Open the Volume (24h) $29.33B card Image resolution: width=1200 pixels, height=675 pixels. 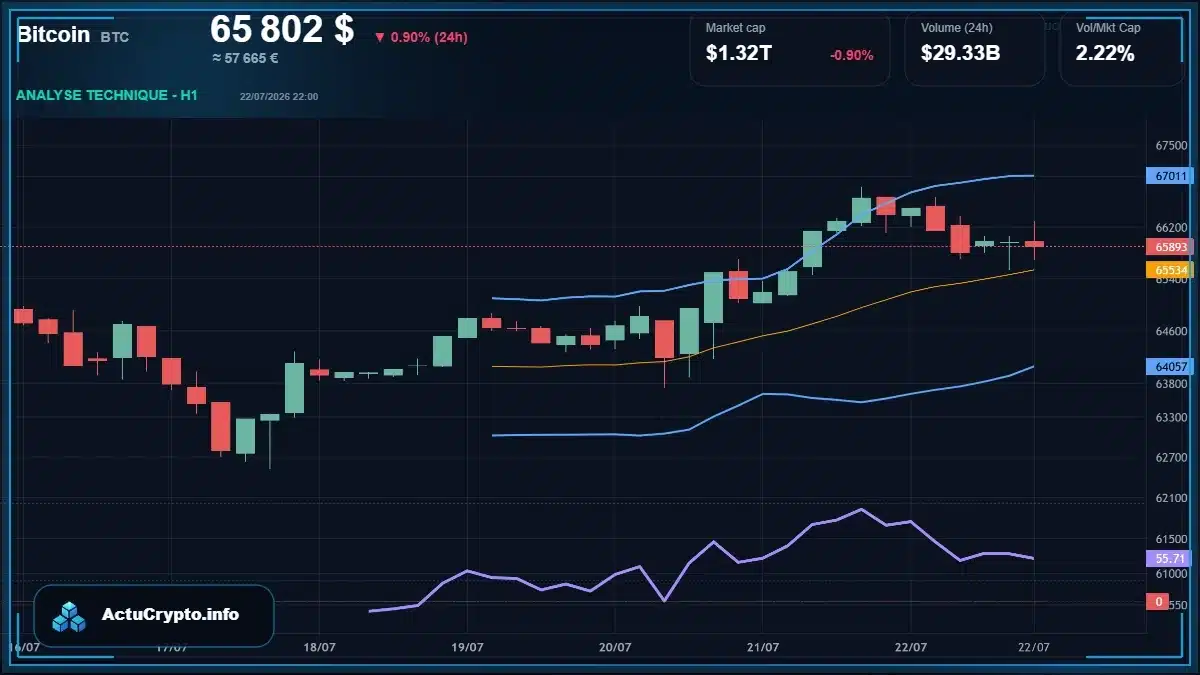click(975, 48)
